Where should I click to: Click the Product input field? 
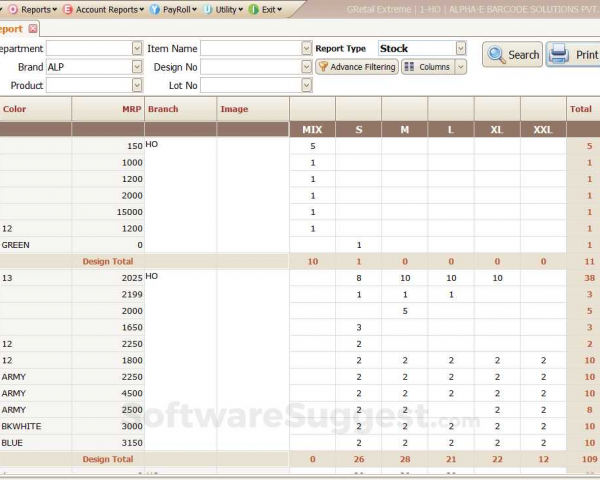[x=88, y=86]
